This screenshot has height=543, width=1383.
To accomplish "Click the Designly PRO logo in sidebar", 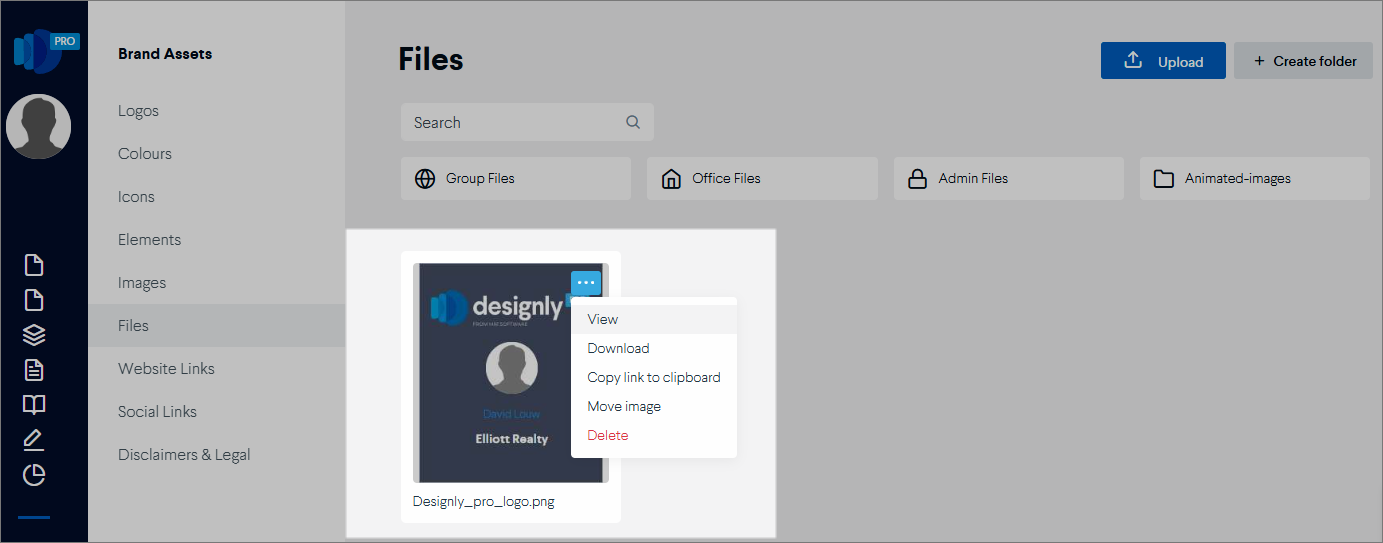I will point(45,51).
